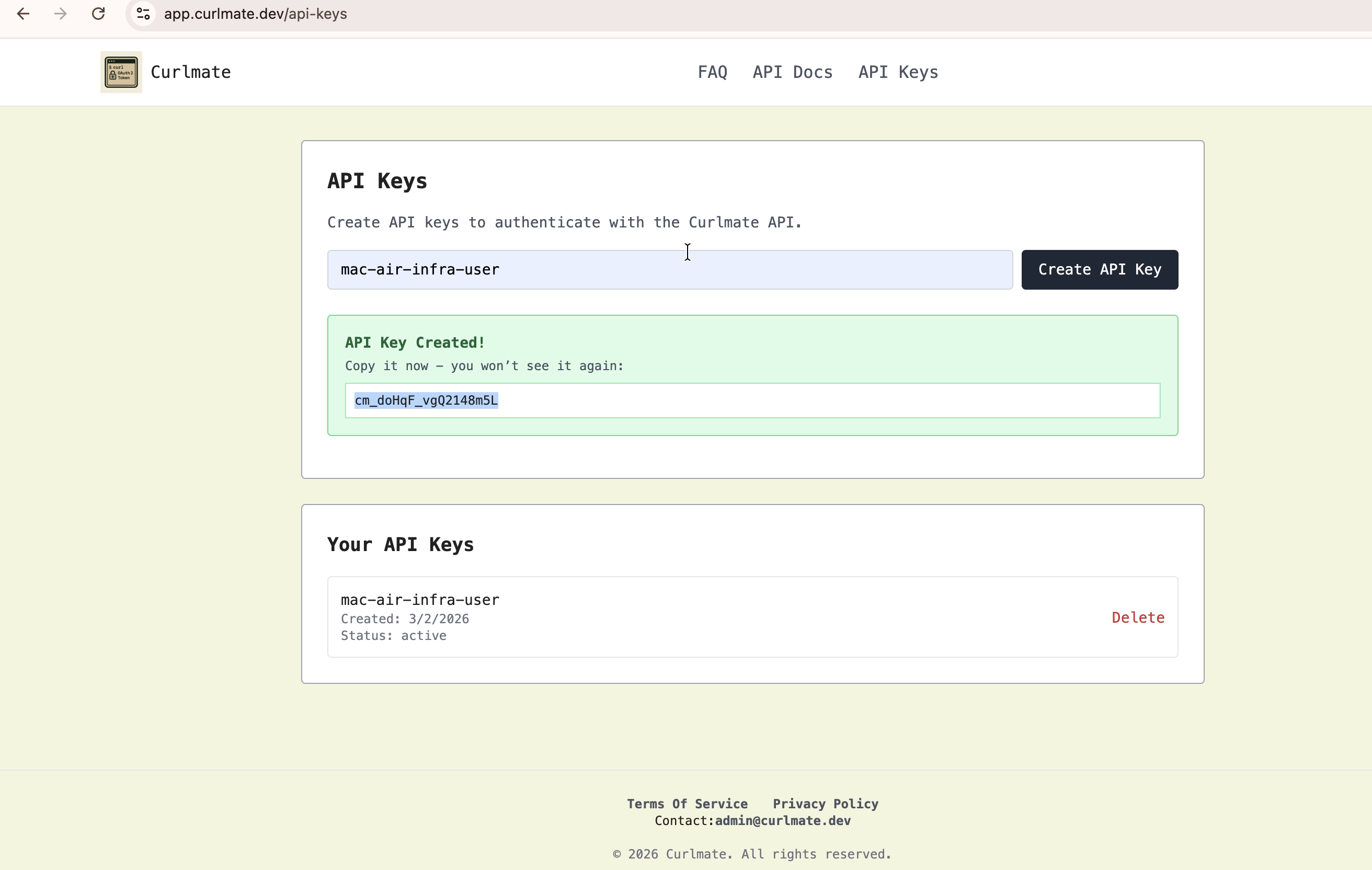The image size is (1372, 870).
Task: Select the API Keys nav item
Action: [x=897, y=72]
